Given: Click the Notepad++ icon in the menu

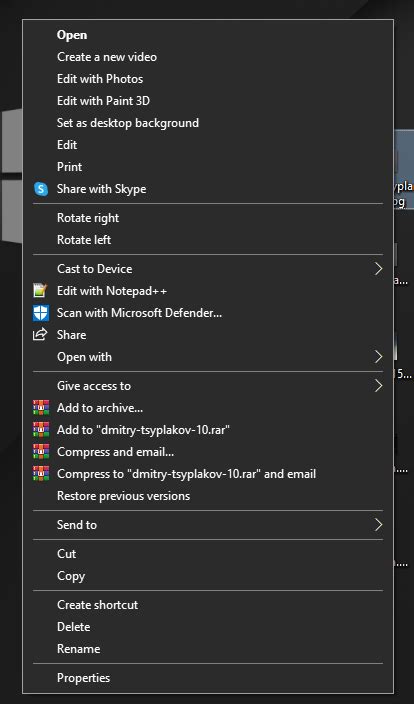Looking at the screenshot, I should [40, 291].
